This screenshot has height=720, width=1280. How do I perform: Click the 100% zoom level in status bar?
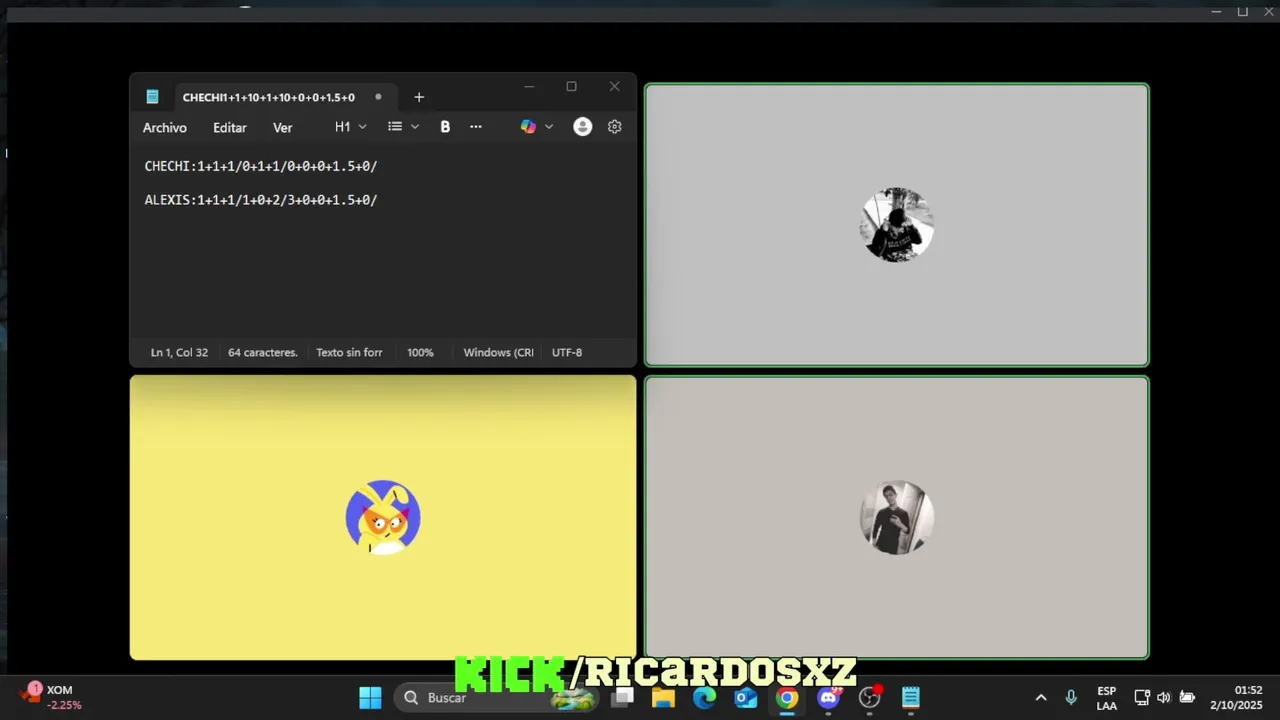[420, 352]
